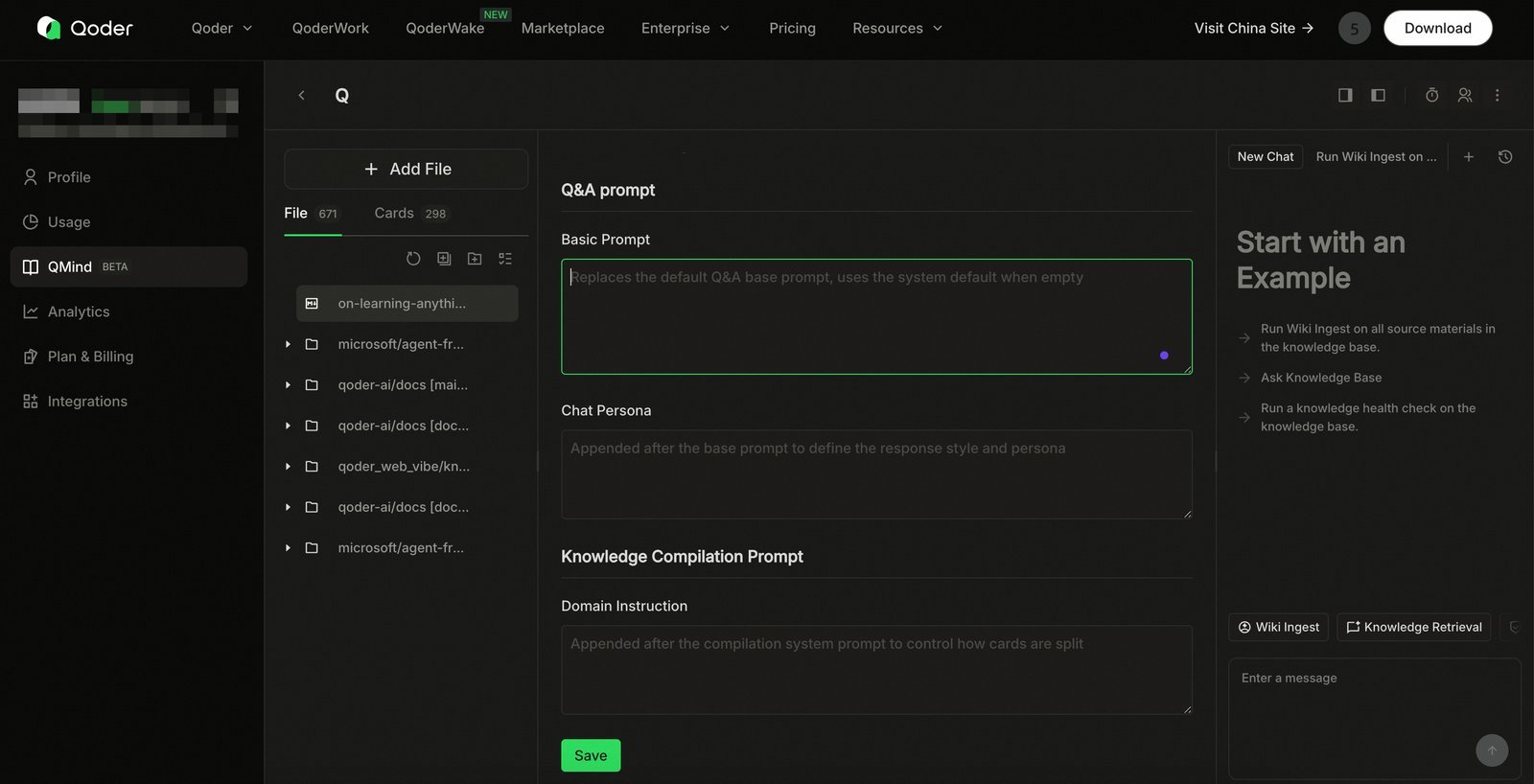
Task: Focus the Domain Instruction text area
Action: (x=876, y=670)
